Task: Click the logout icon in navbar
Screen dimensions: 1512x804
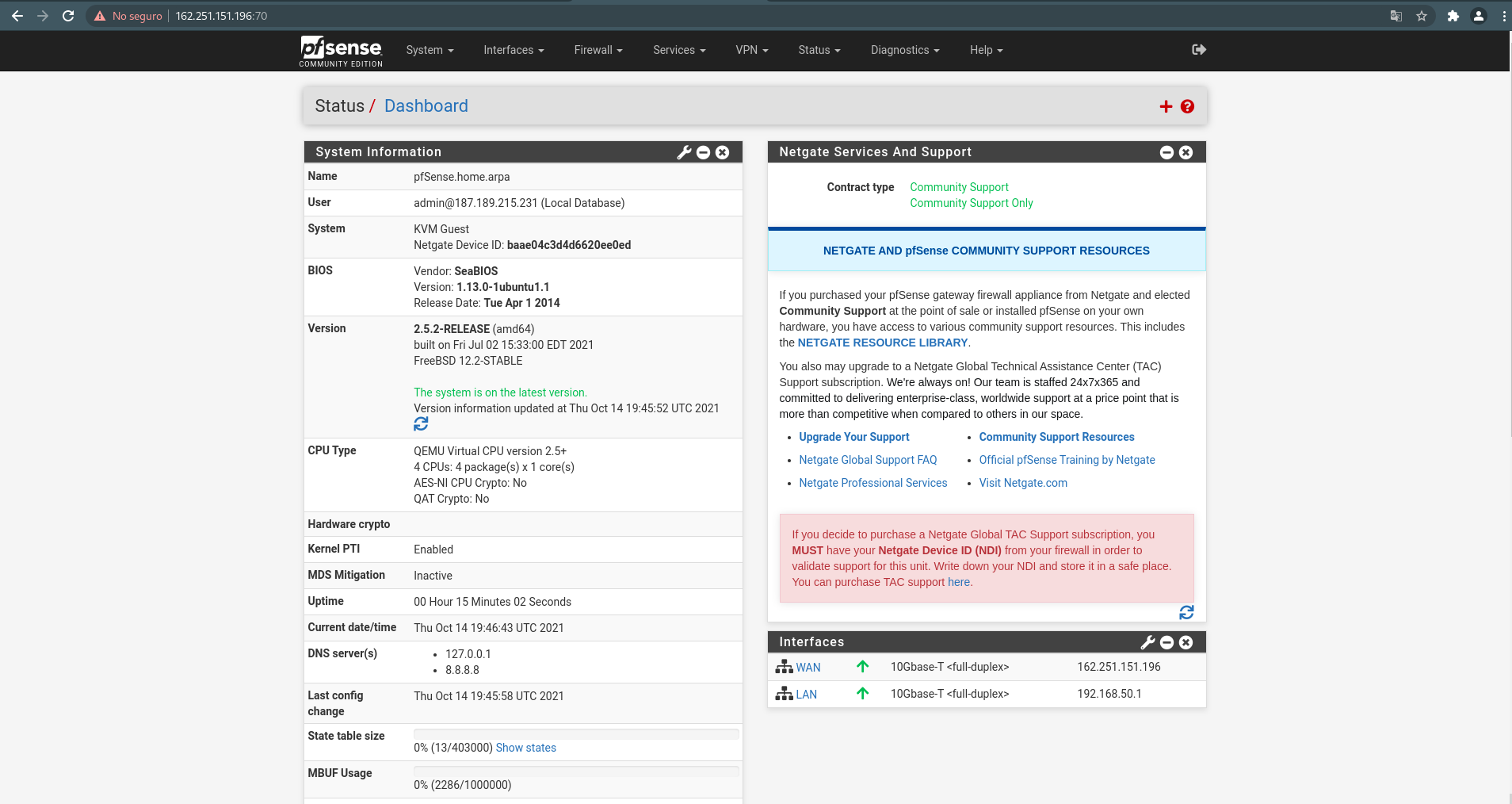Action: (x=1198, y=50)
